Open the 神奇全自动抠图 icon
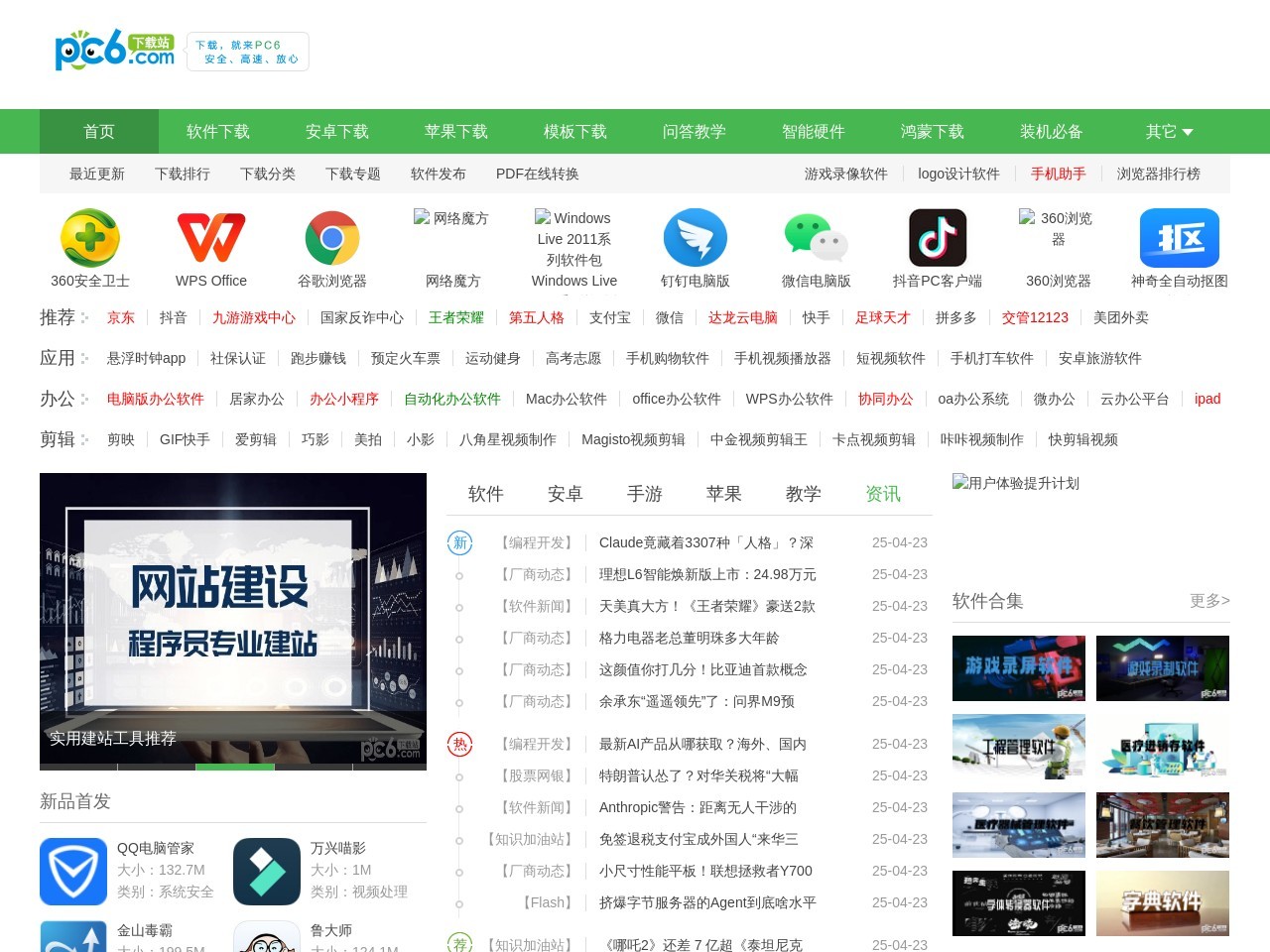This screenshot has height=952, width=1270. (x=1180, y=238)
